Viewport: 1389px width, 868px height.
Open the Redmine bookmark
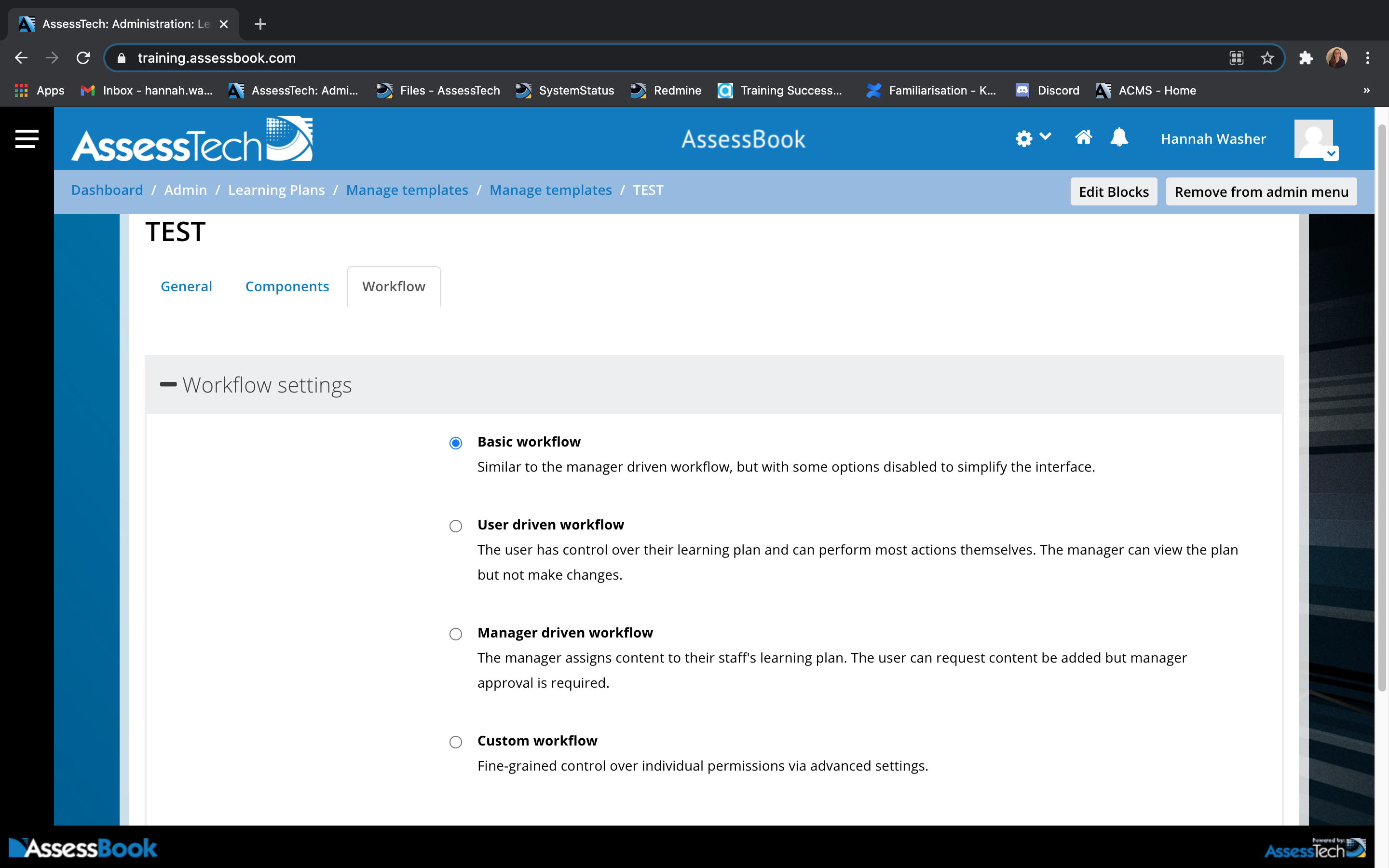pyautogui.click(x=665, y=90)
